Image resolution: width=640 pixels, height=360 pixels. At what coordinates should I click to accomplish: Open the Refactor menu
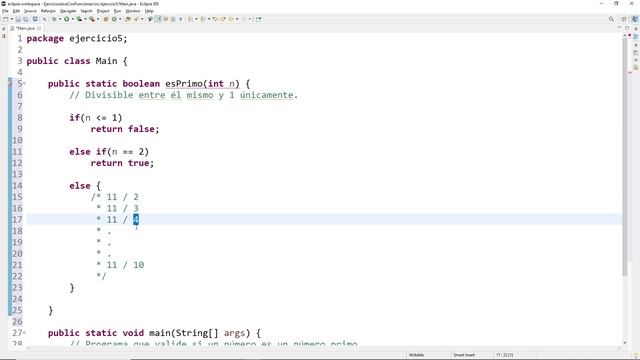point(48,11)
